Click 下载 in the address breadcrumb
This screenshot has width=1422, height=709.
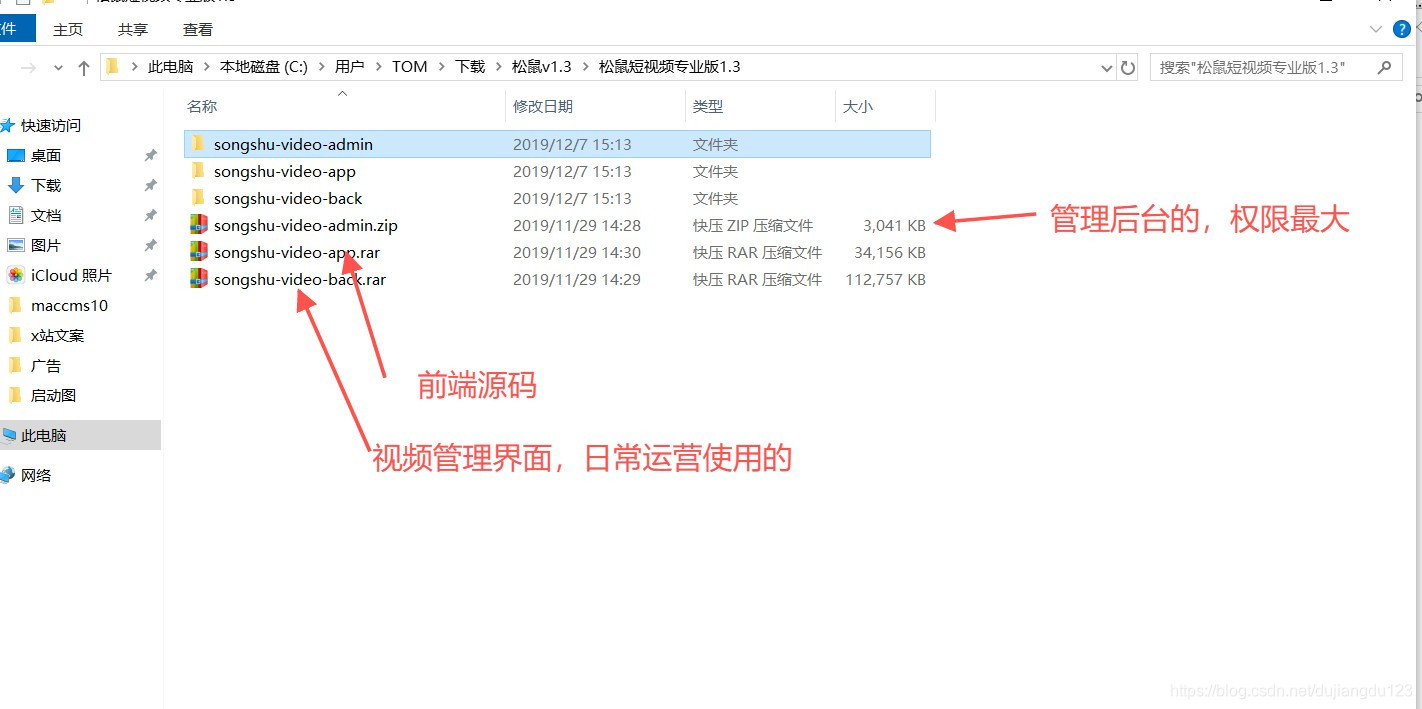470,67
